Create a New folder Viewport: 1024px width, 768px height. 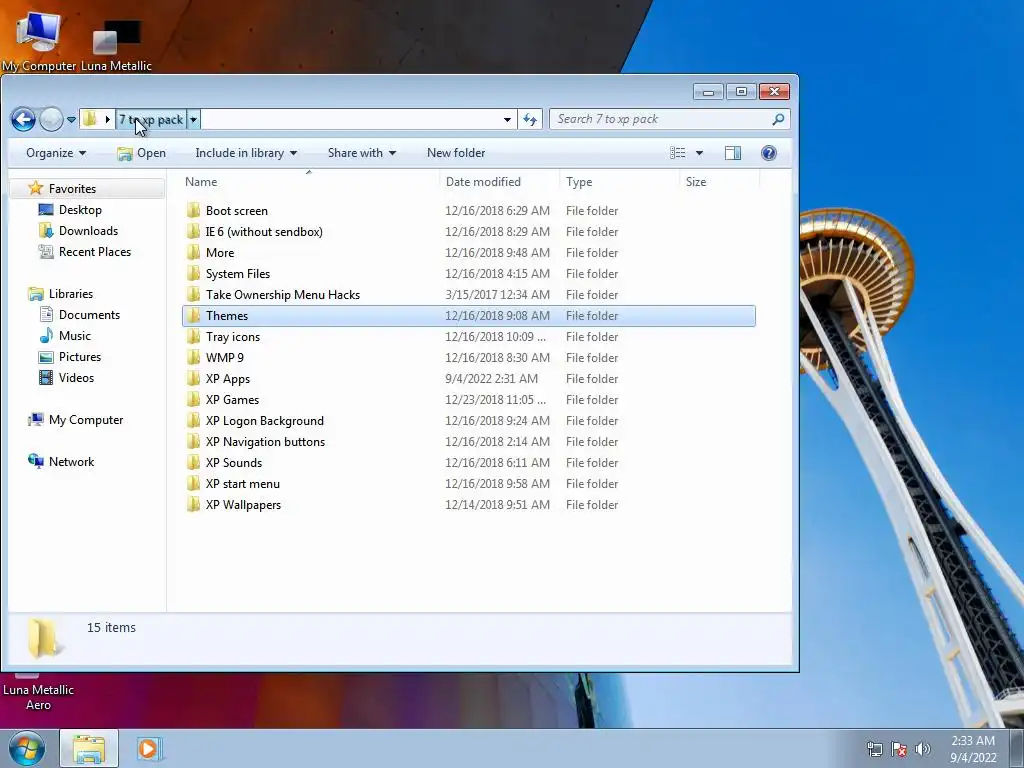(x=456, y=153)
